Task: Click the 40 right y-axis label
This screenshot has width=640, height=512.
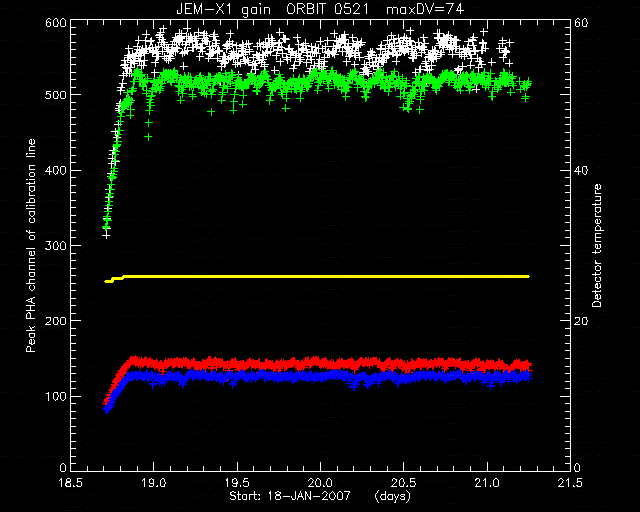Action: tap(581, 170)
